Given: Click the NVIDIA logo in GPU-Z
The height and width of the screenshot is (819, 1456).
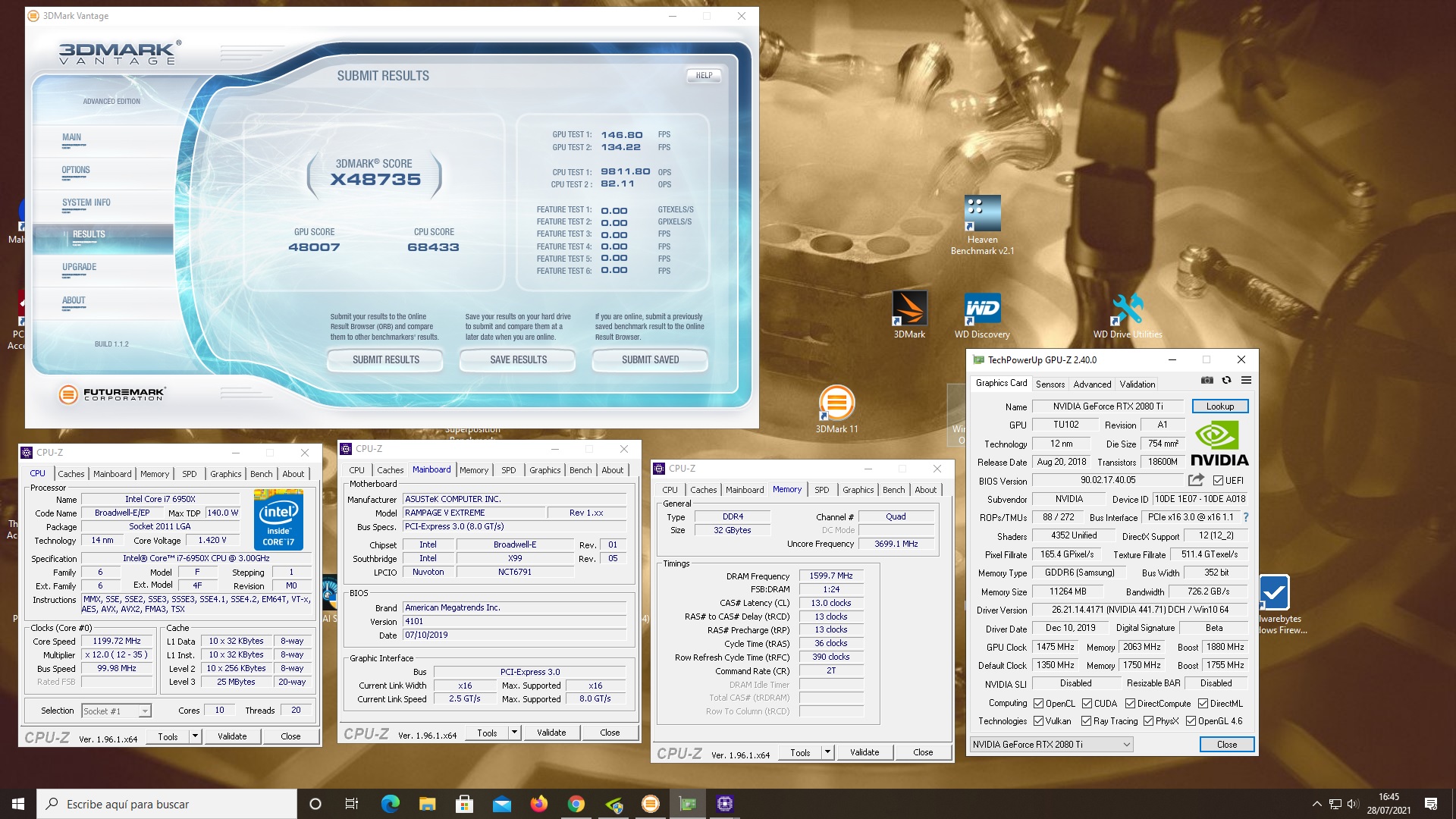Looking at the screenshot, I should click(x=1219, y=444).
